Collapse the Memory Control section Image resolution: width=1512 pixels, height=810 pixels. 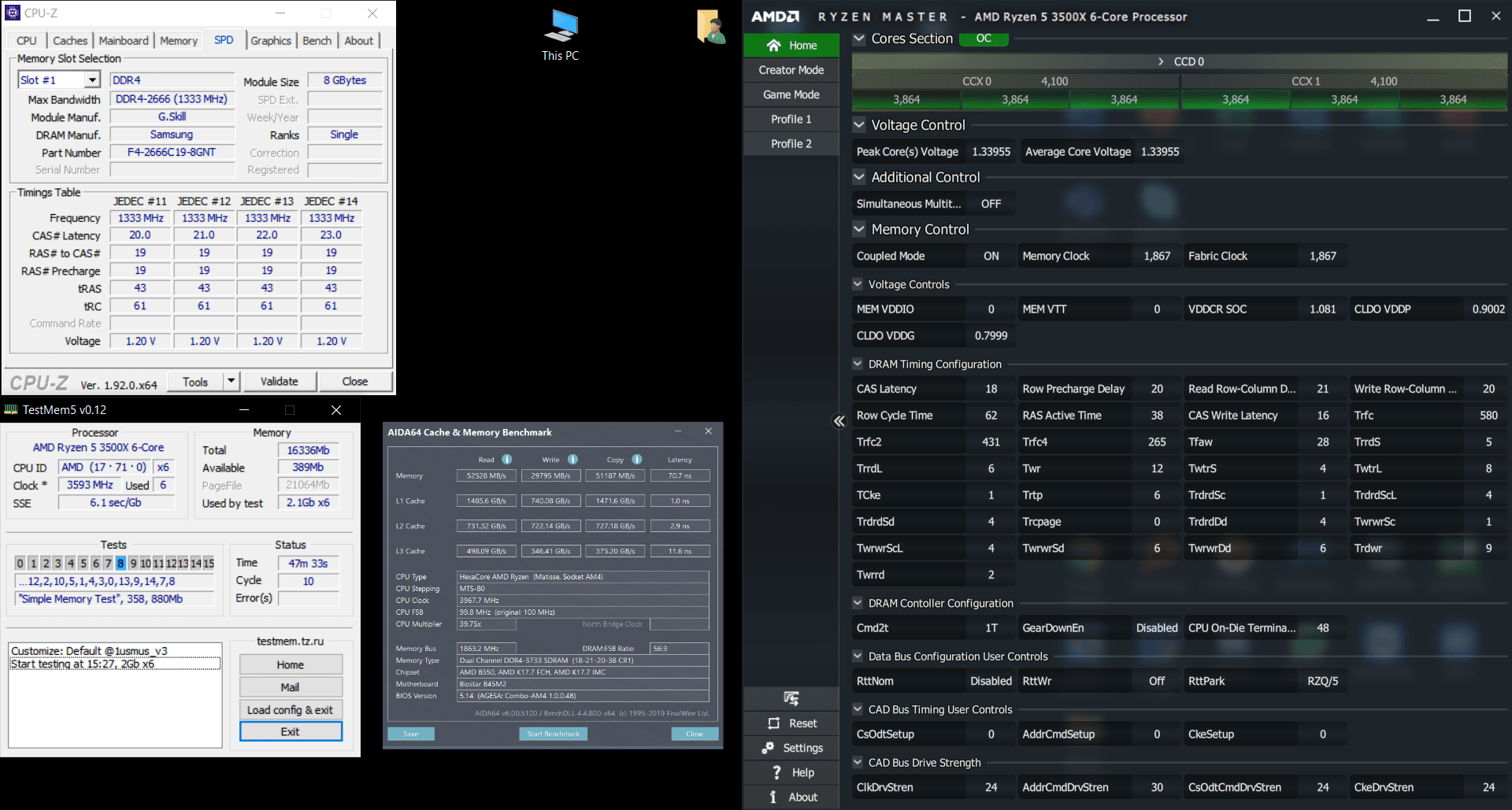point(859,229)
